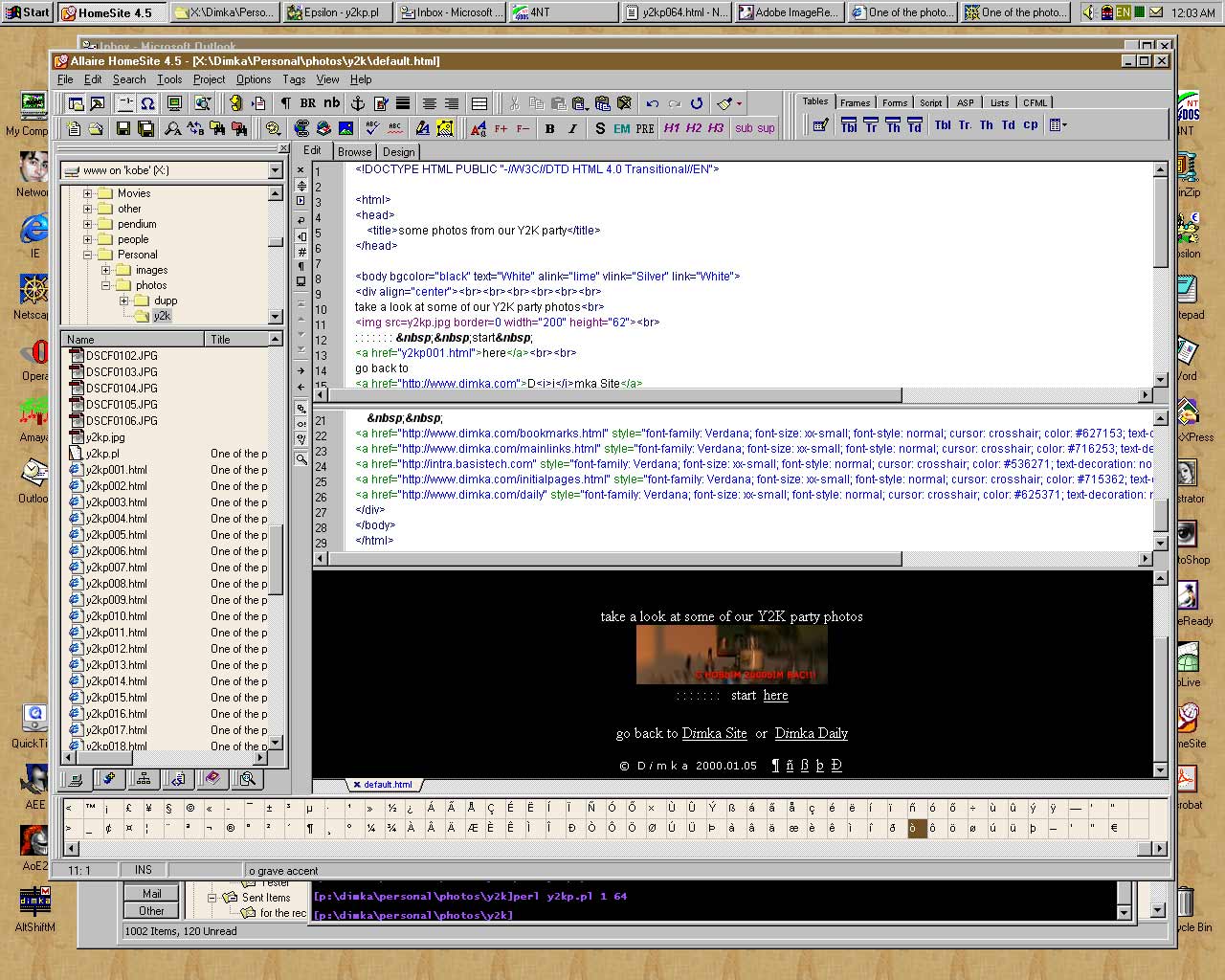Open the Tags menu
The height and width of the screenshot is (980, 1225).
click(294, 79)
